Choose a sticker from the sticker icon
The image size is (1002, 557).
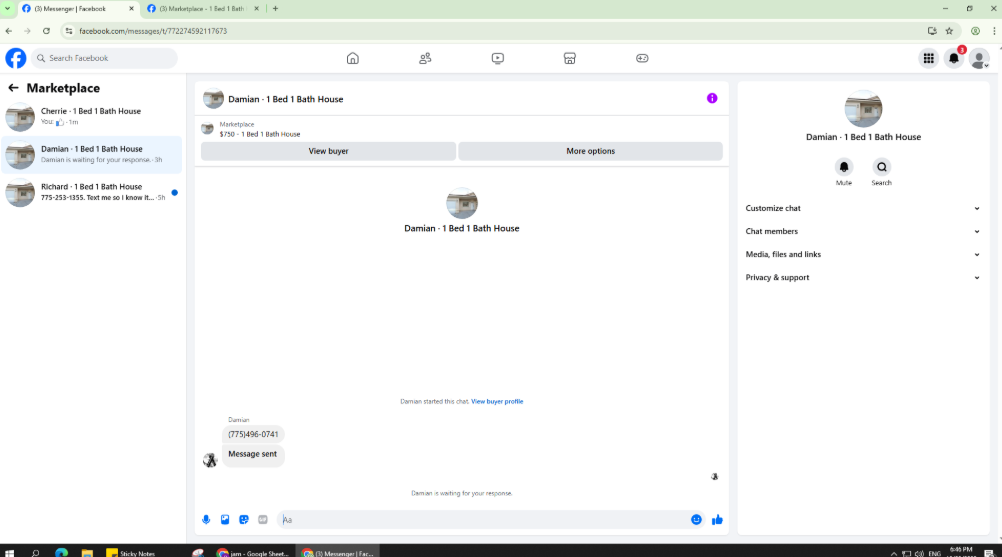pyautogui.click(x=243, y=520)
